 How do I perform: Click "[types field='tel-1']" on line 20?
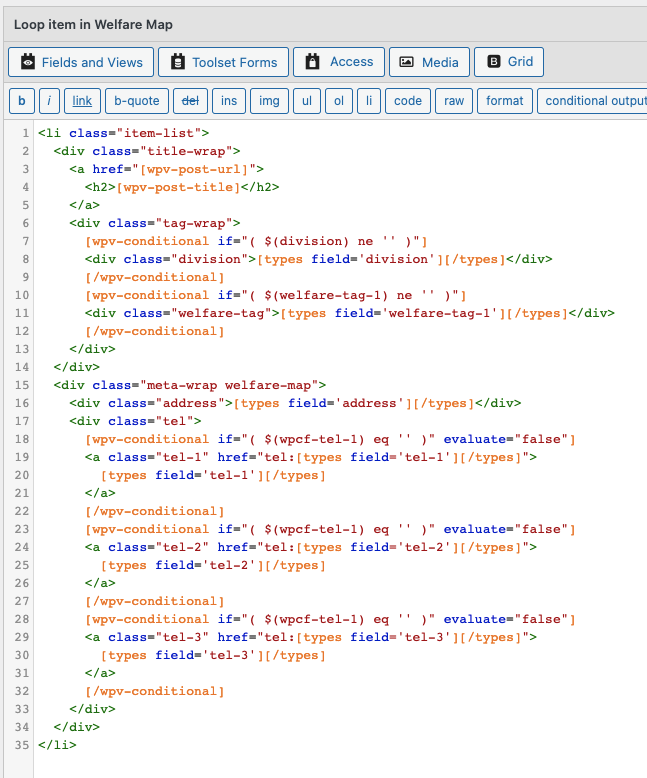click(182, 475)
